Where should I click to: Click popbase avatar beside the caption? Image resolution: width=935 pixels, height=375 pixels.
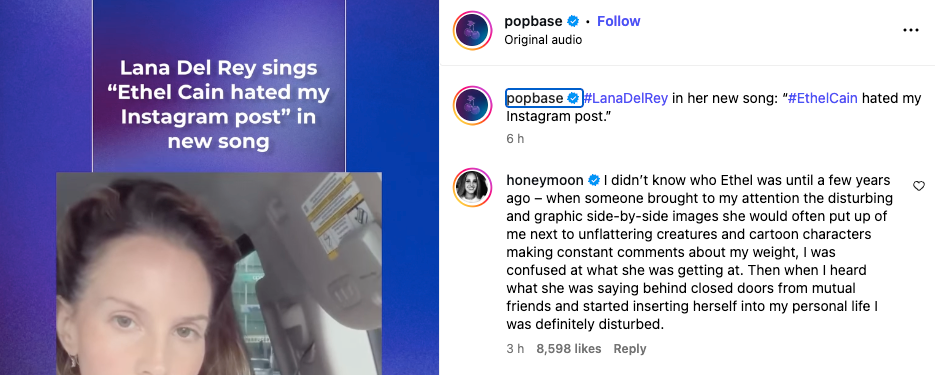pyautogui.click(x=472, y=106)
